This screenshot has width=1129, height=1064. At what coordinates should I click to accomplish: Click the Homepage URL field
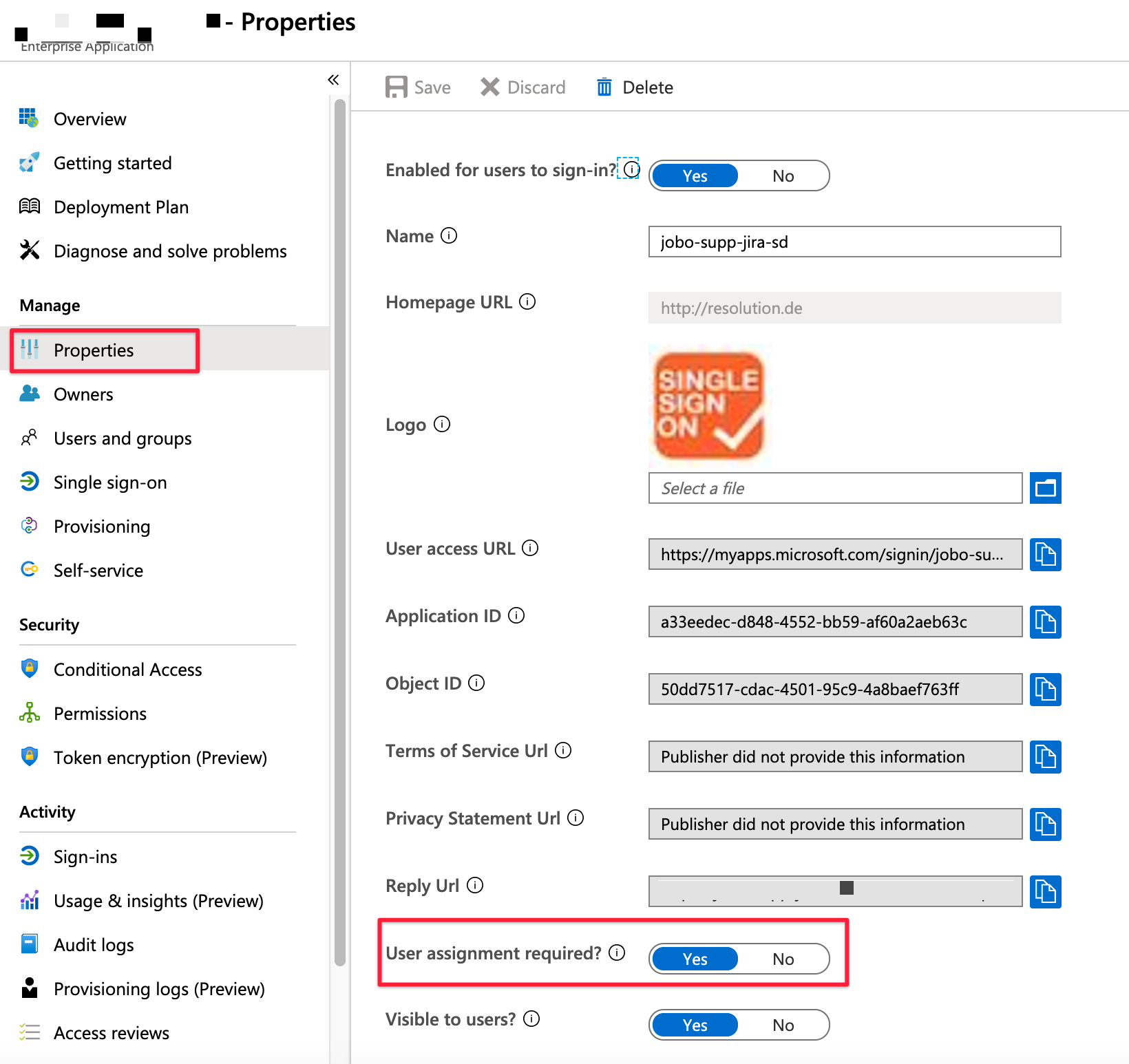tap(854, 308)
